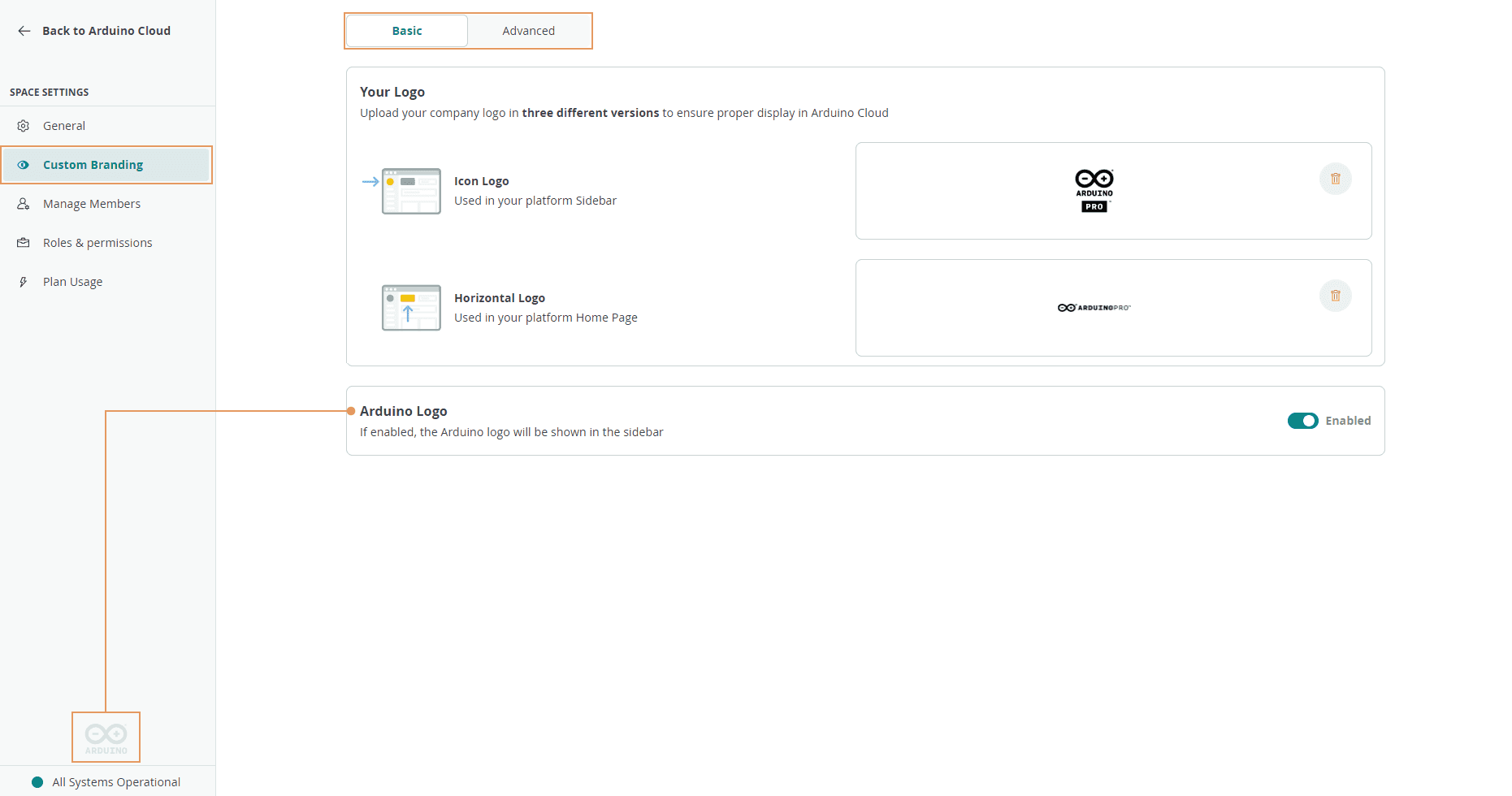
Task: Click the horizontal Arduino Pro logo preview
Action: pos(1094,308)
